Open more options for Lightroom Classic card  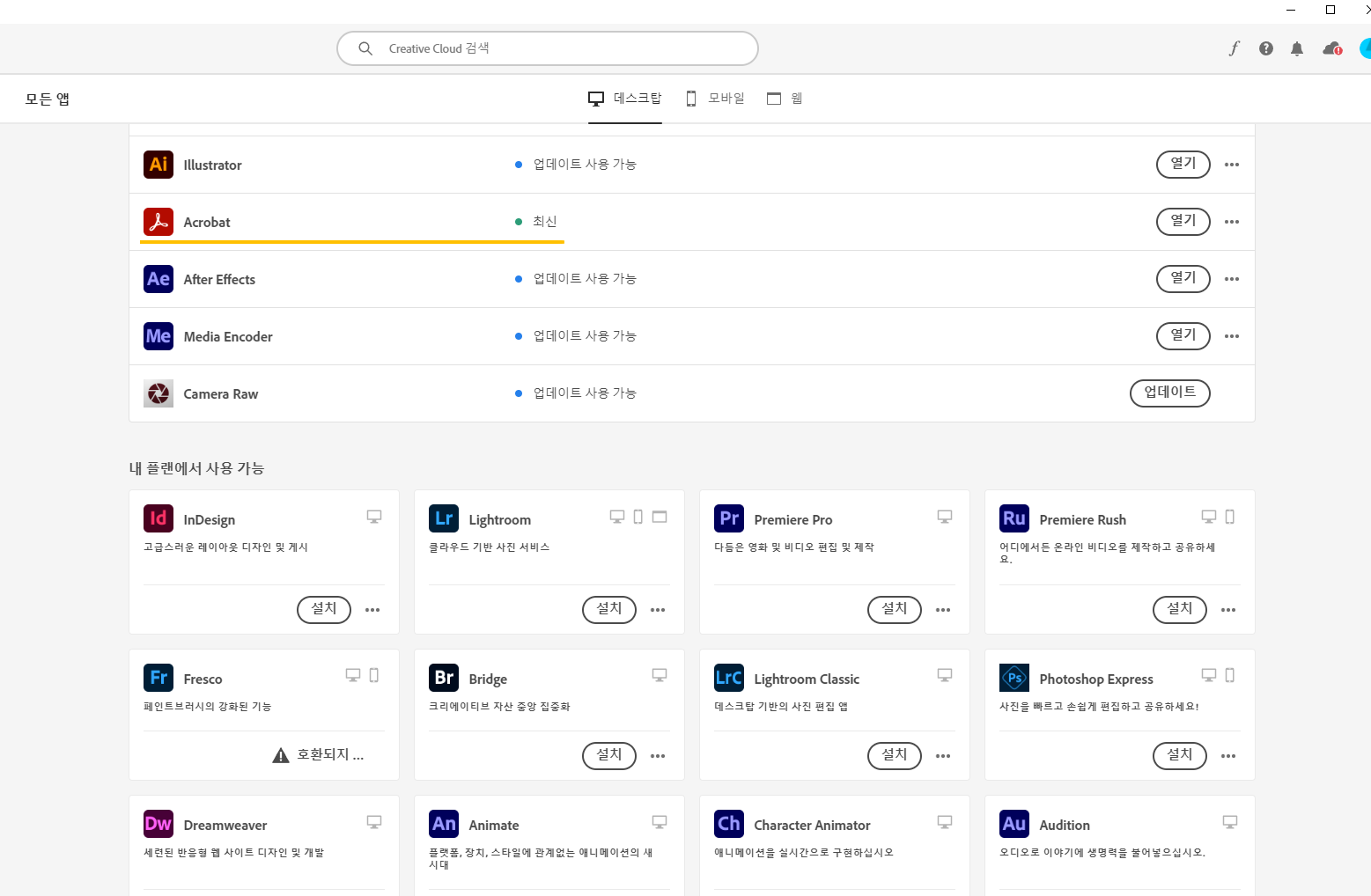click(x=943, y=756)
